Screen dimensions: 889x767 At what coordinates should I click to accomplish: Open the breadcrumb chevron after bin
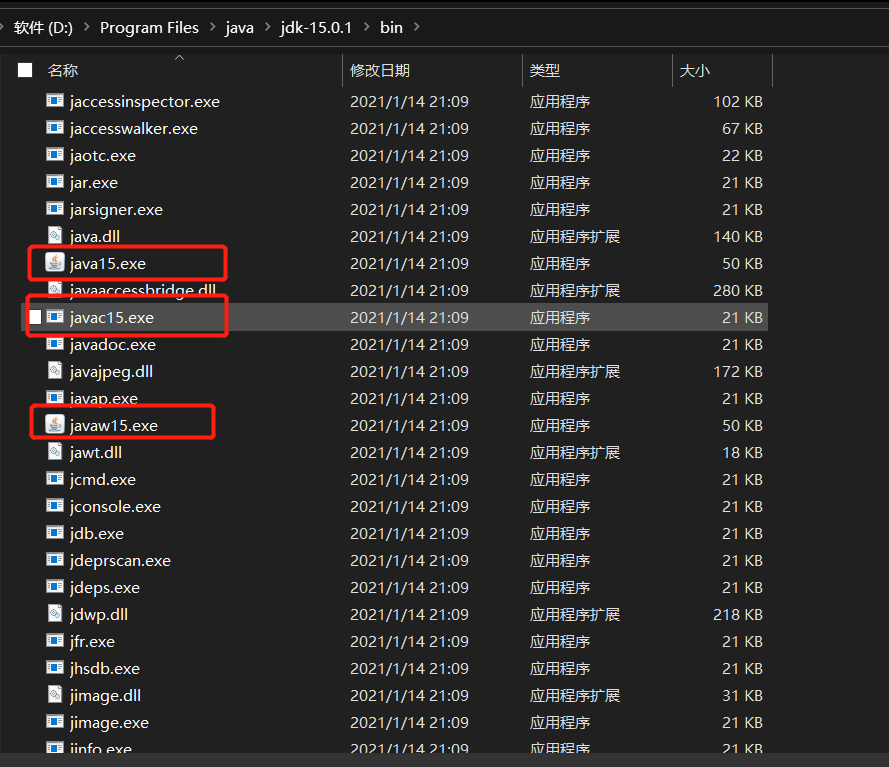pyautogui.click(x=419, y=28)
